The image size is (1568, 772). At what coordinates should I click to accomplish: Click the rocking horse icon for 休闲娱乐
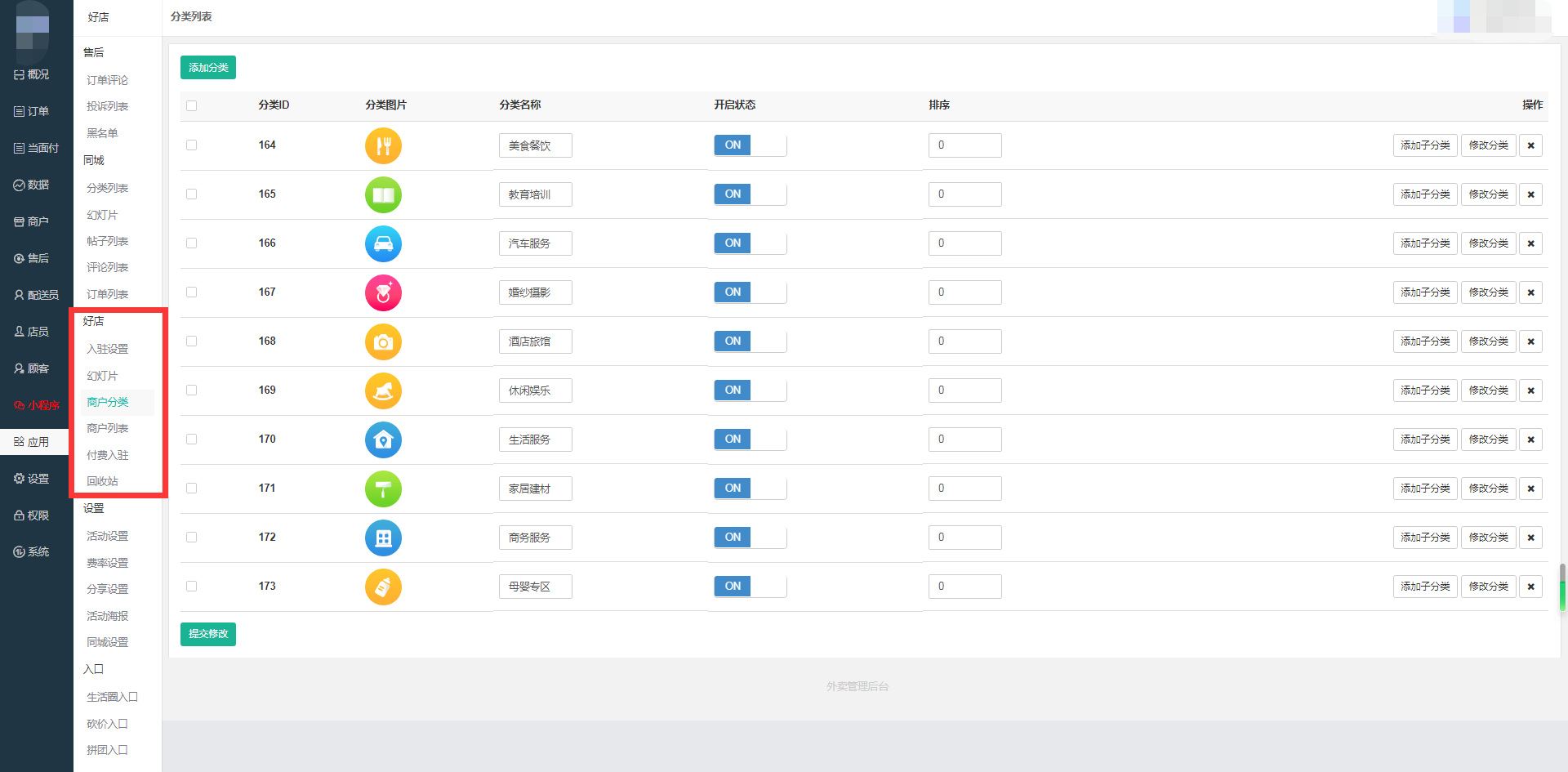tap(383, 391)
